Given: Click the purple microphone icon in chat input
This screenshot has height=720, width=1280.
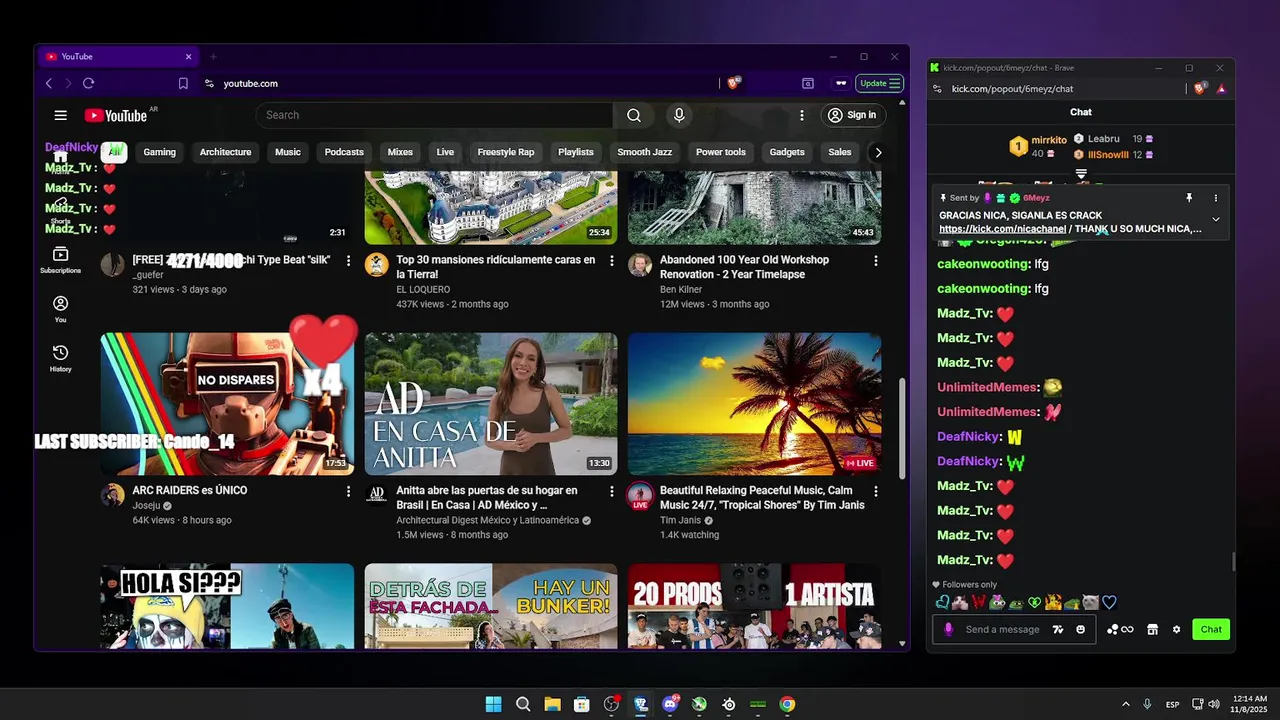Looking at the screenshot, I should [948, 629].
